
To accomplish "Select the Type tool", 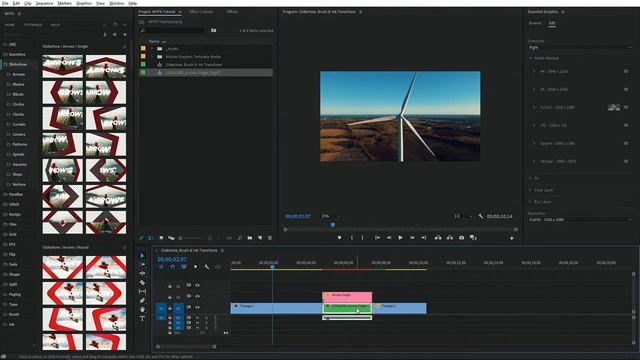I will point(142,318).
